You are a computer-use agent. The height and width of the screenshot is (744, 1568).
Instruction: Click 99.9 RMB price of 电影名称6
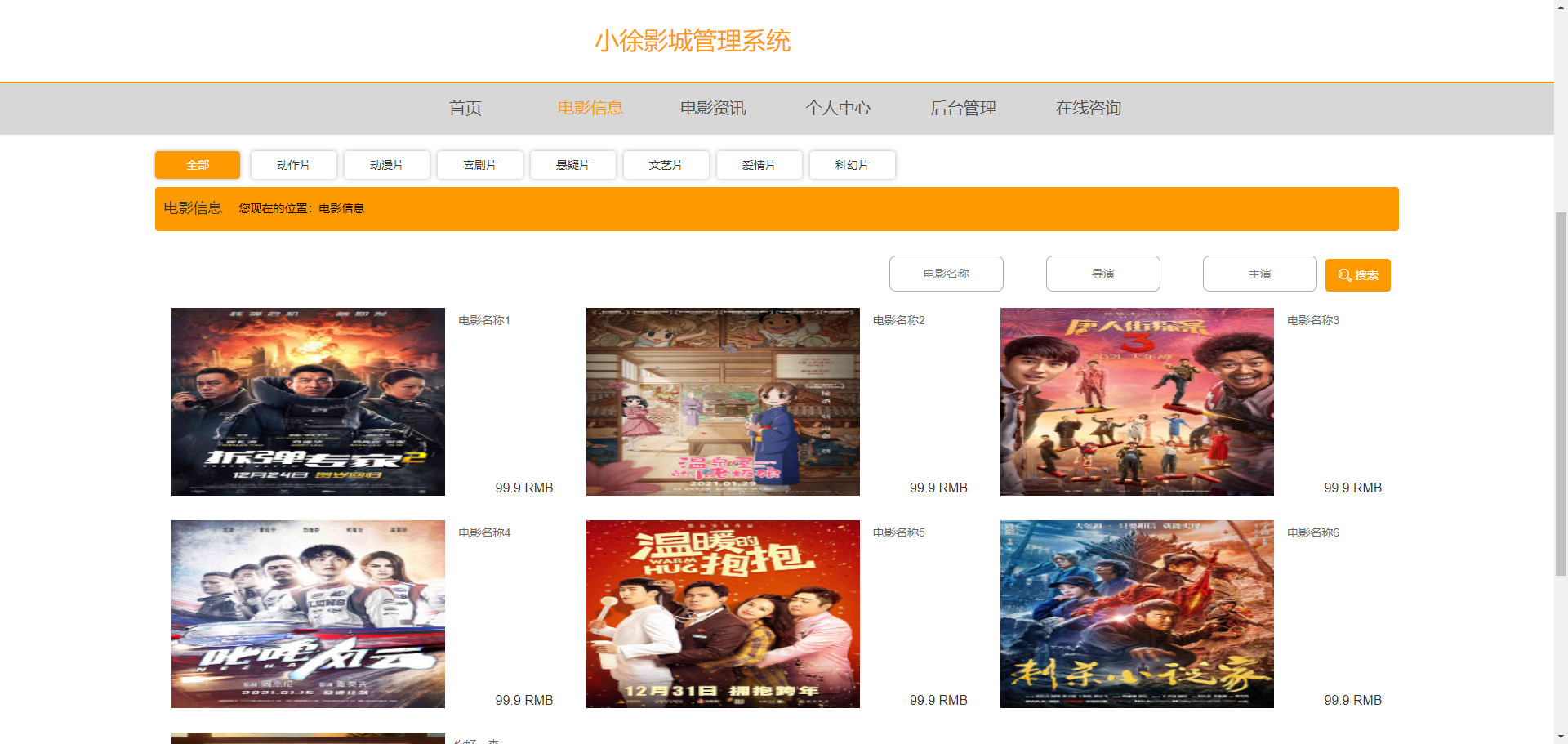tap(1353, 700)
